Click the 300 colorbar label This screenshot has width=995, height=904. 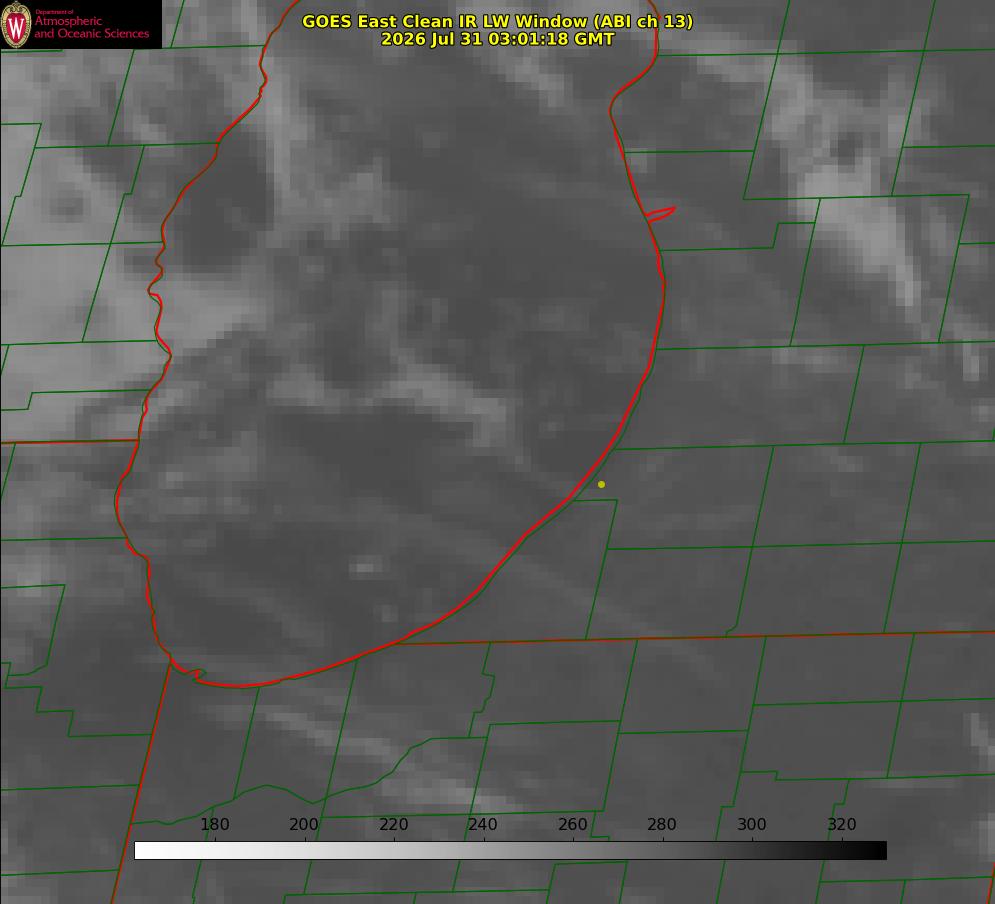tap(751, 824)
